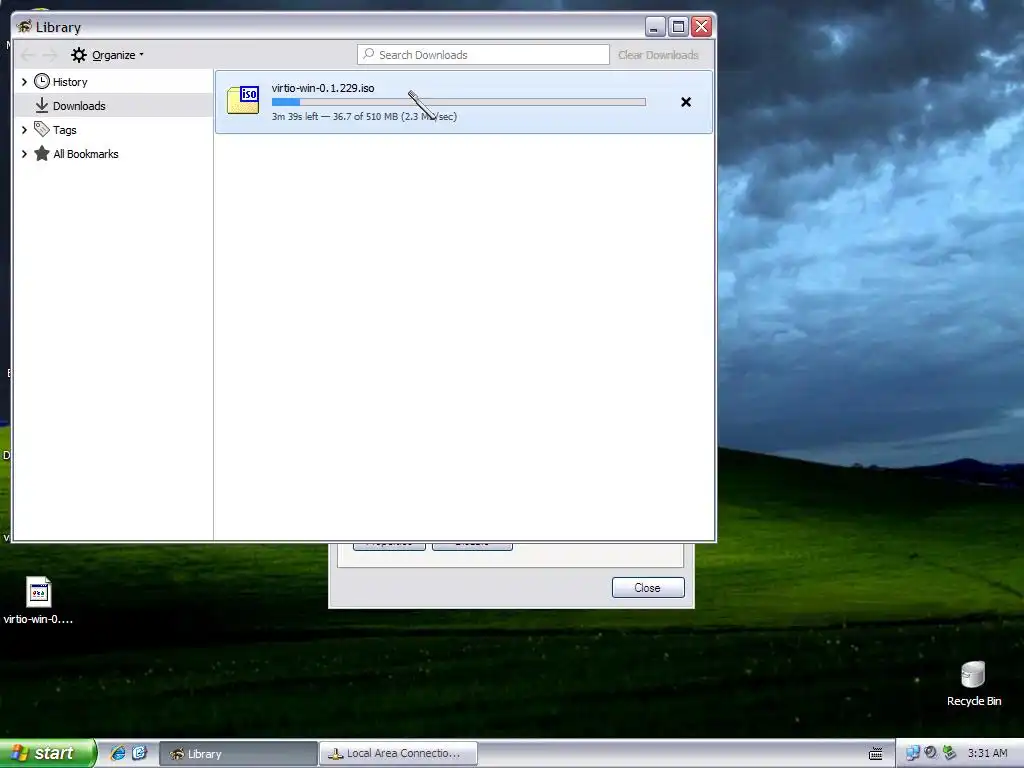Click the second quick launch browser icon

pyautogui.click(x=140, y=753)
